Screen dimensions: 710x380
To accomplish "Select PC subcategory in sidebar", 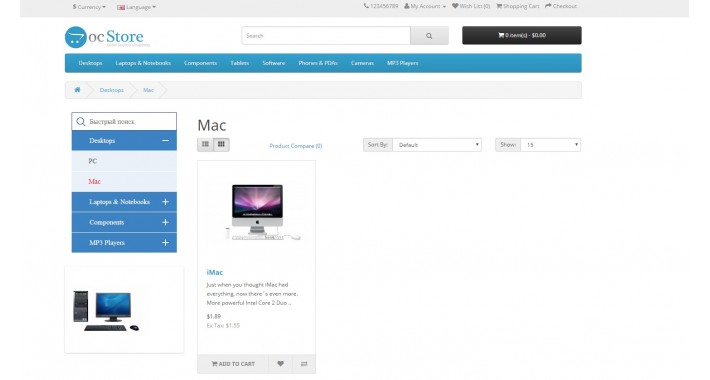I will click(124, 161).
